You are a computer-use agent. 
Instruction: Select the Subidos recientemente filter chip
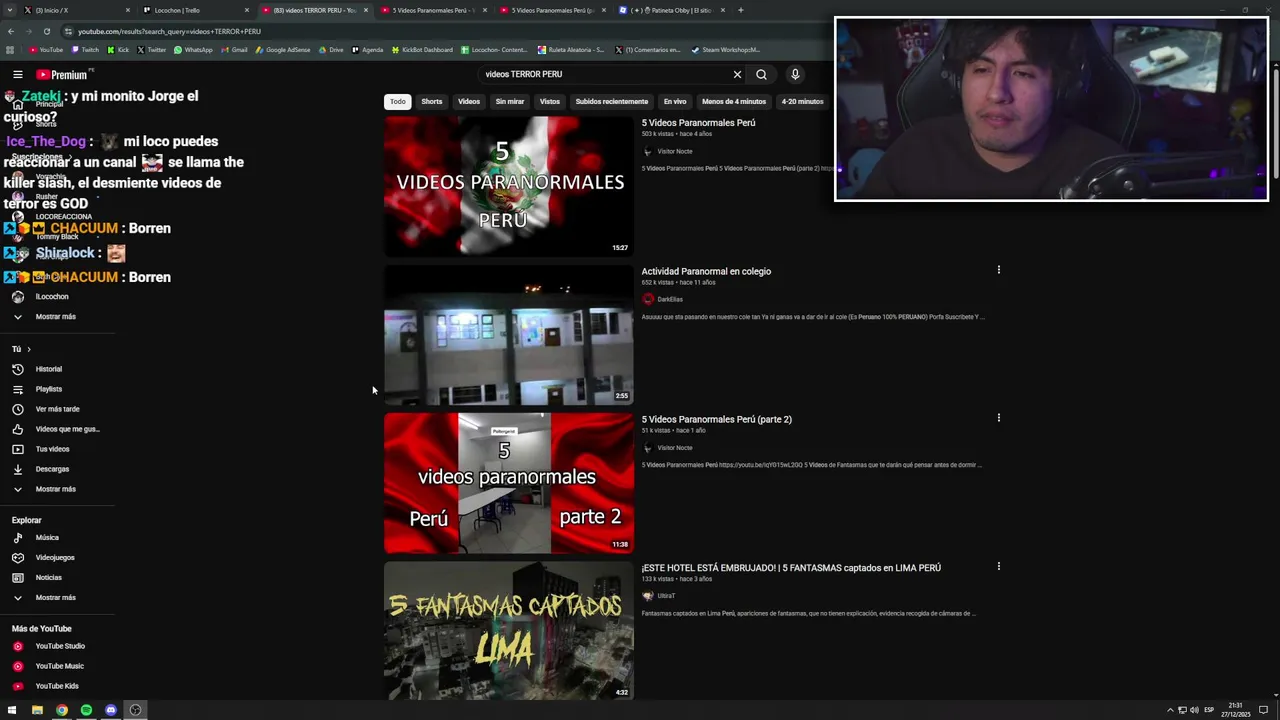(612, 101)
